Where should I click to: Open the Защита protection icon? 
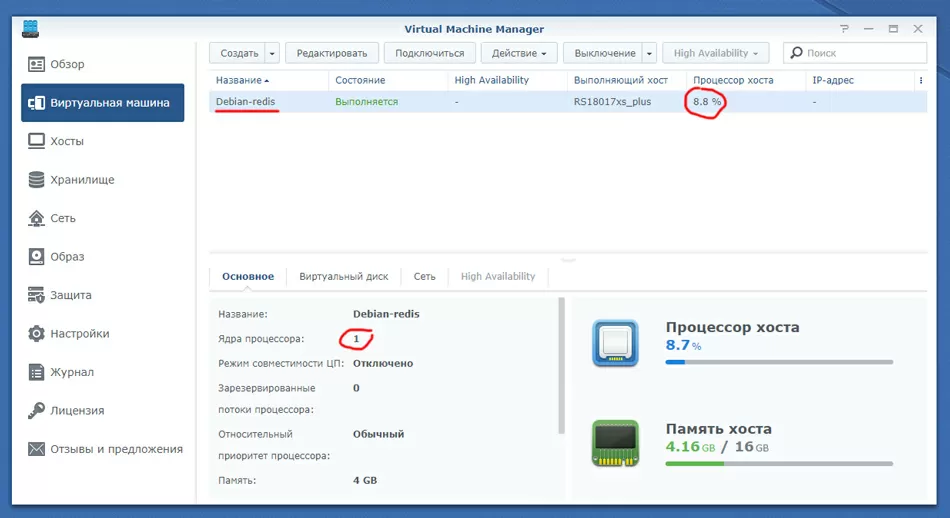coord(36,295)
